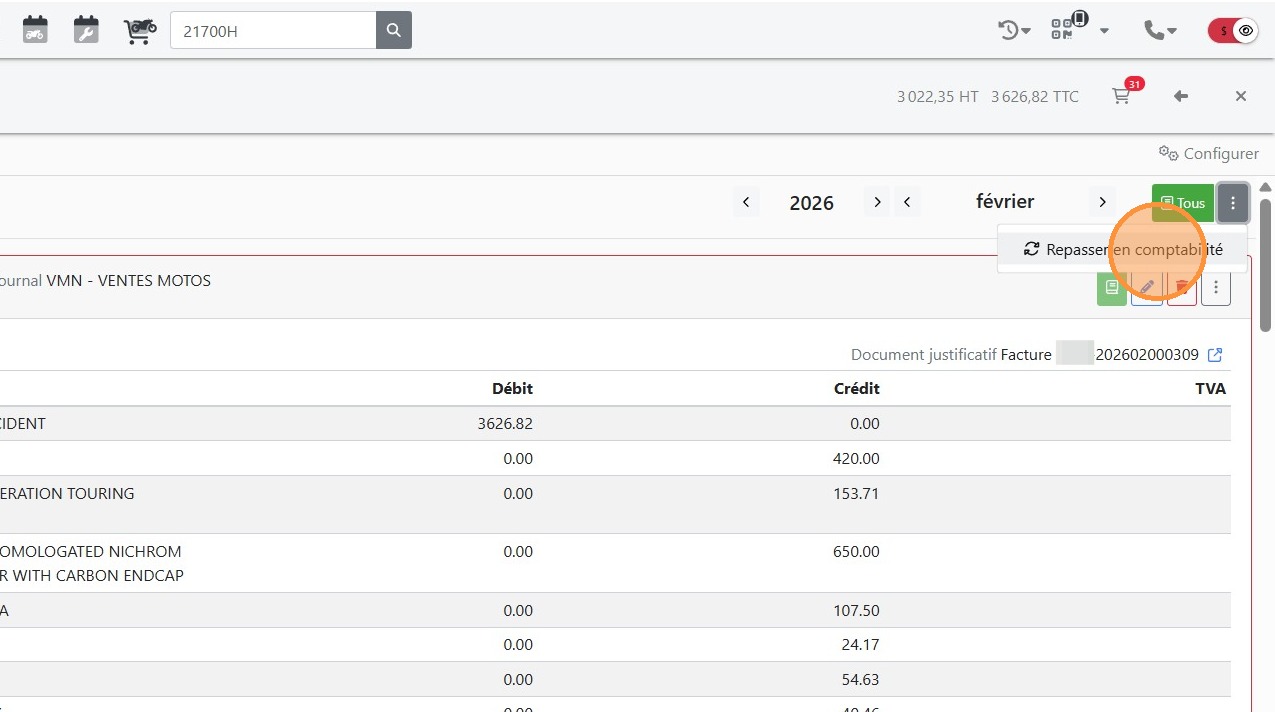This screenshot has width=1275, height=712.
Task: Open the cart with 31 badge
Action: tap(1122, 96)
